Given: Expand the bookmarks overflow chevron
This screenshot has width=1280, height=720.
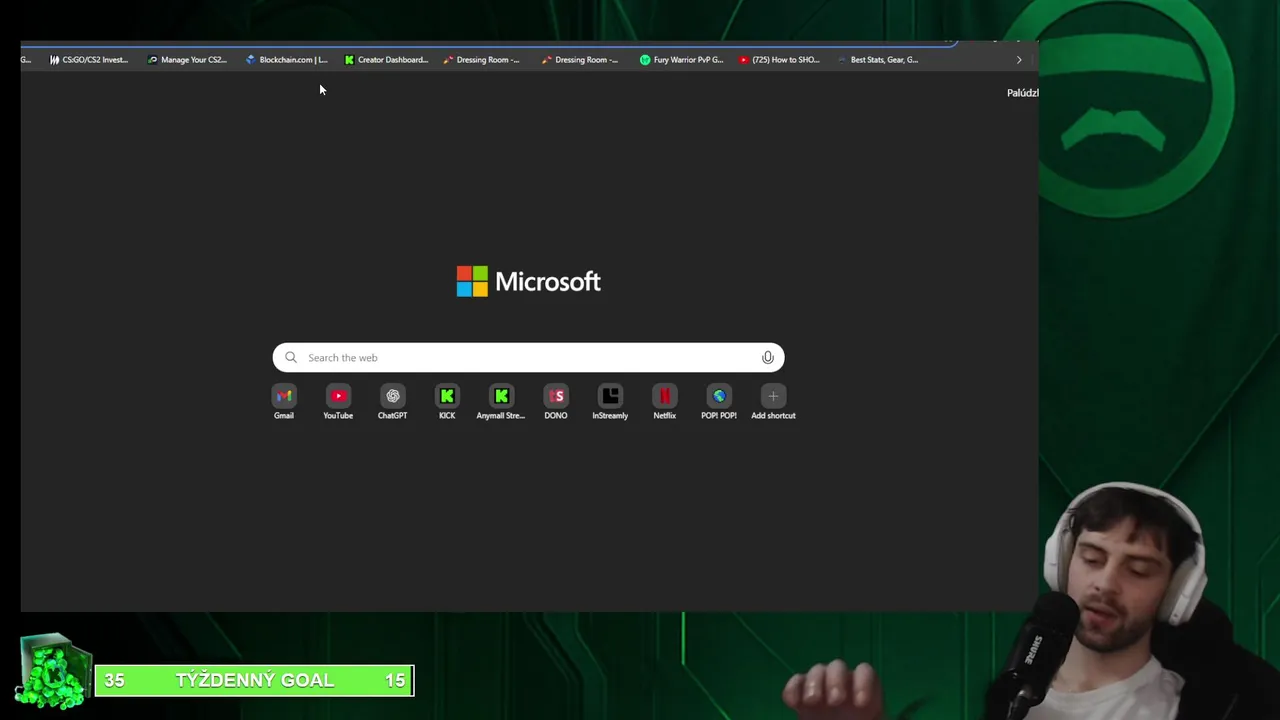Looking at the screenshot, I should click(x=1019, y=60).
